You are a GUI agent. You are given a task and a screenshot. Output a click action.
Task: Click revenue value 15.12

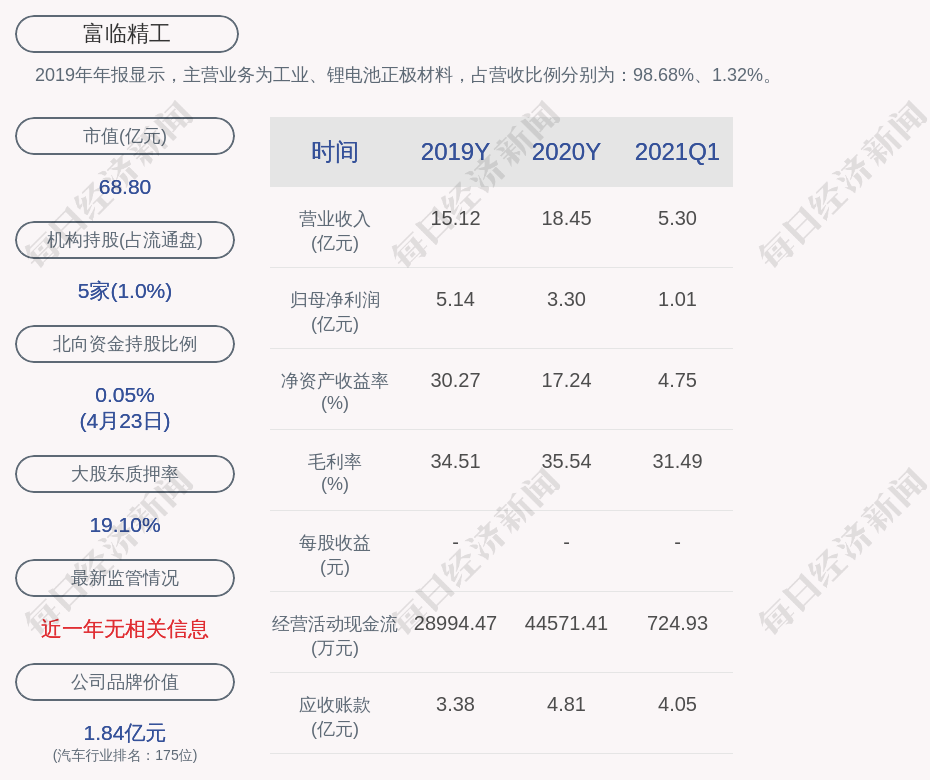456,218
